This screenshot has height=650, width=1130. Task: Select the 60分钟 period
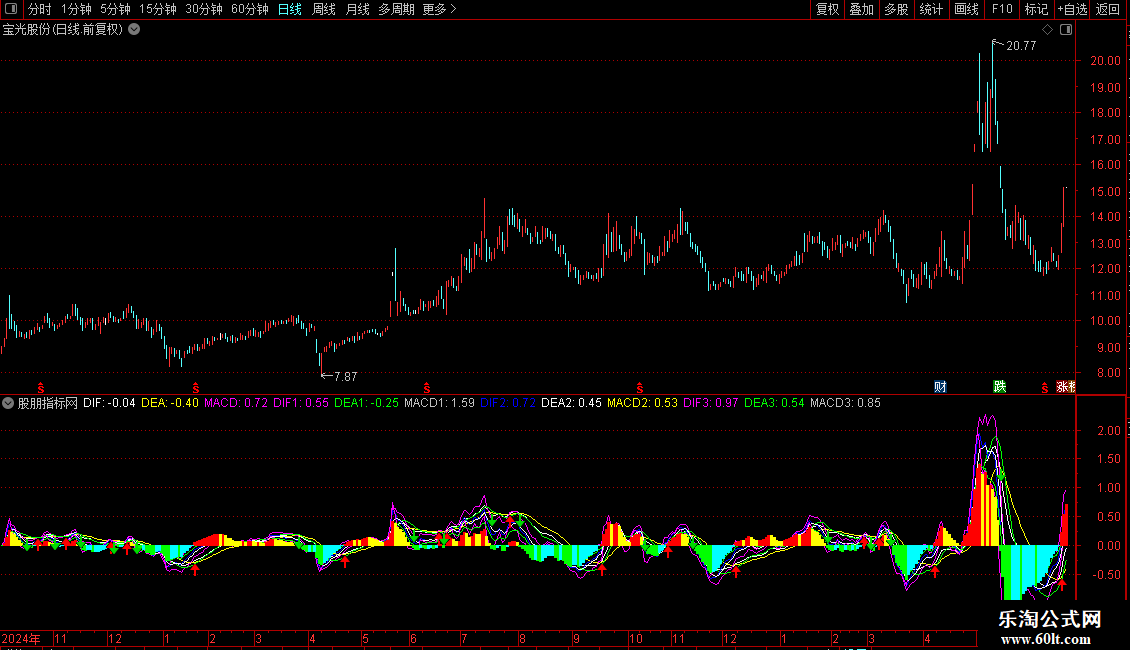coord(249,9)
